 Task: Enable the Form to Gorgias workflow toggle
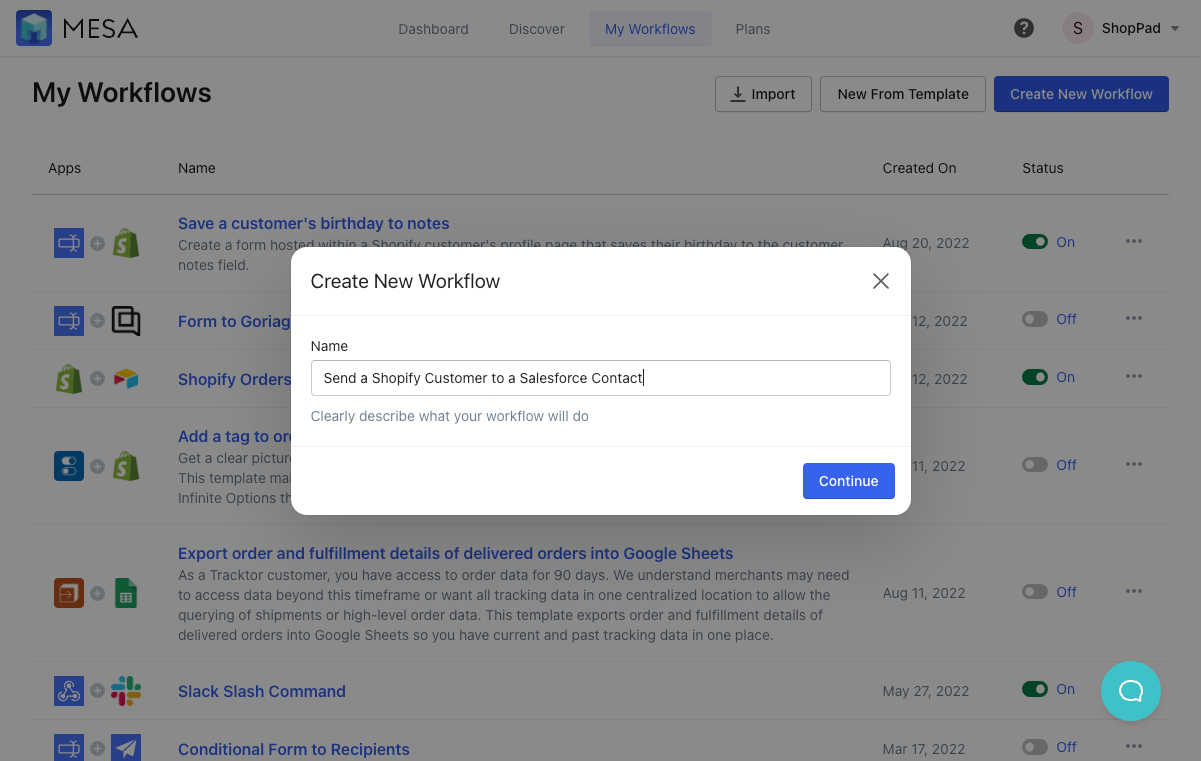click(1035, 319)
